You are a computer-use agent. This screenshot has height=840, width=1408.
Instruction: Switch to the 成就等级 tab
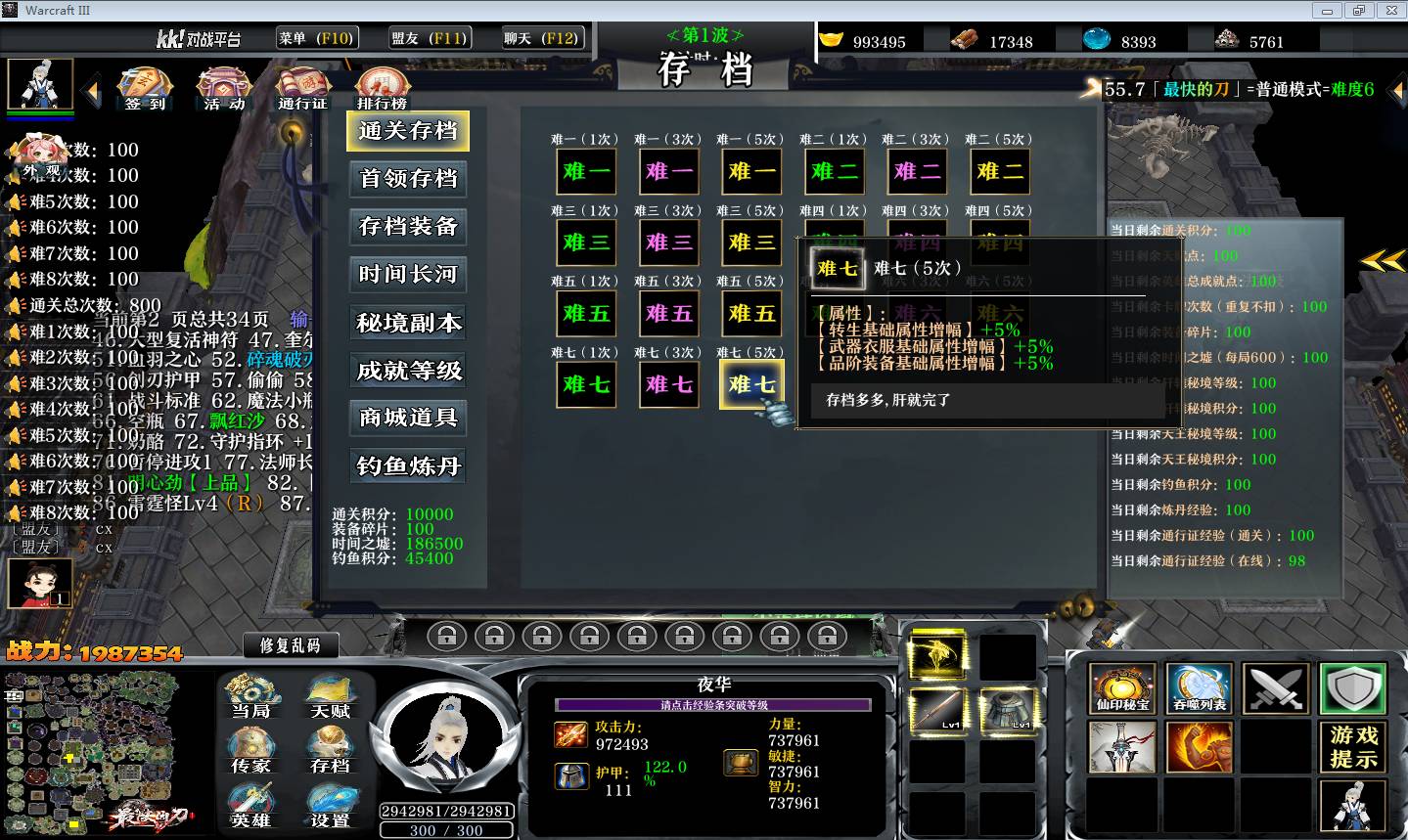pyautogui.click(x=408, y=371)
